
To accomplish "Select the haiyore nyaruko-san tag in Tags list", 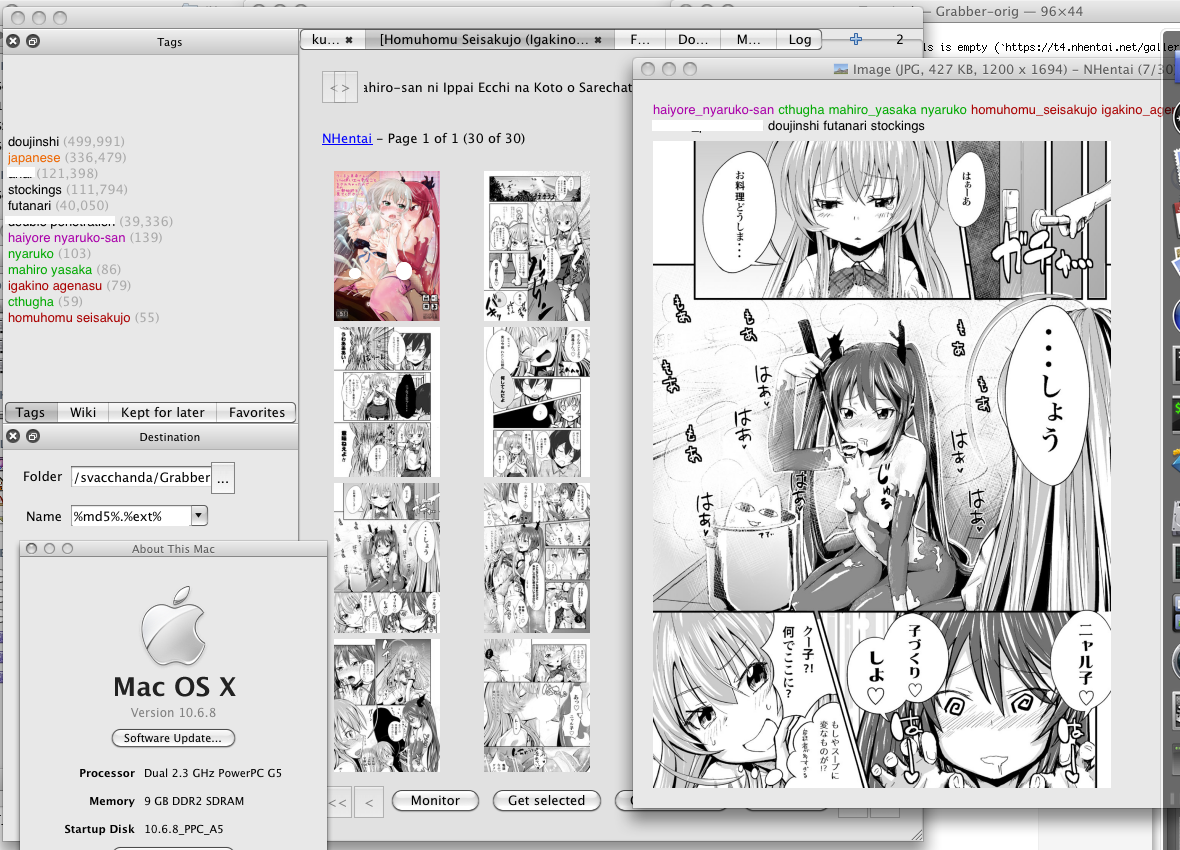I will [x=67, y=237].
